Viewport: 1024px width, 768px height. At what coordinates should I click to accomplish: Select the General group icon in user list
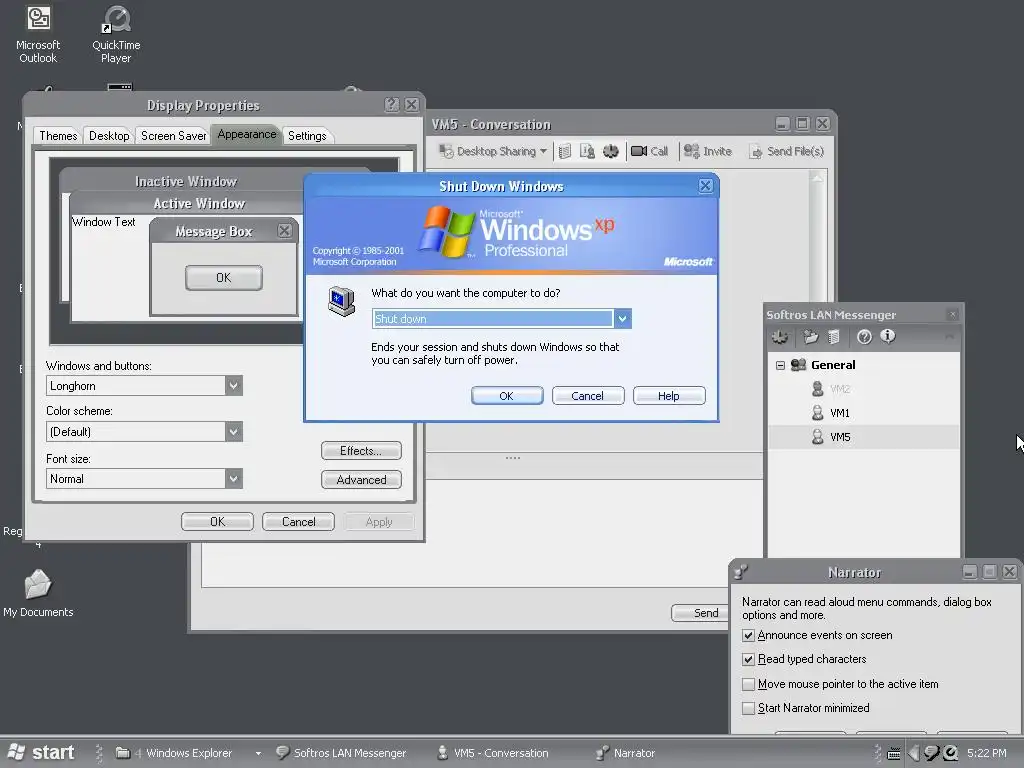[798, 365]
